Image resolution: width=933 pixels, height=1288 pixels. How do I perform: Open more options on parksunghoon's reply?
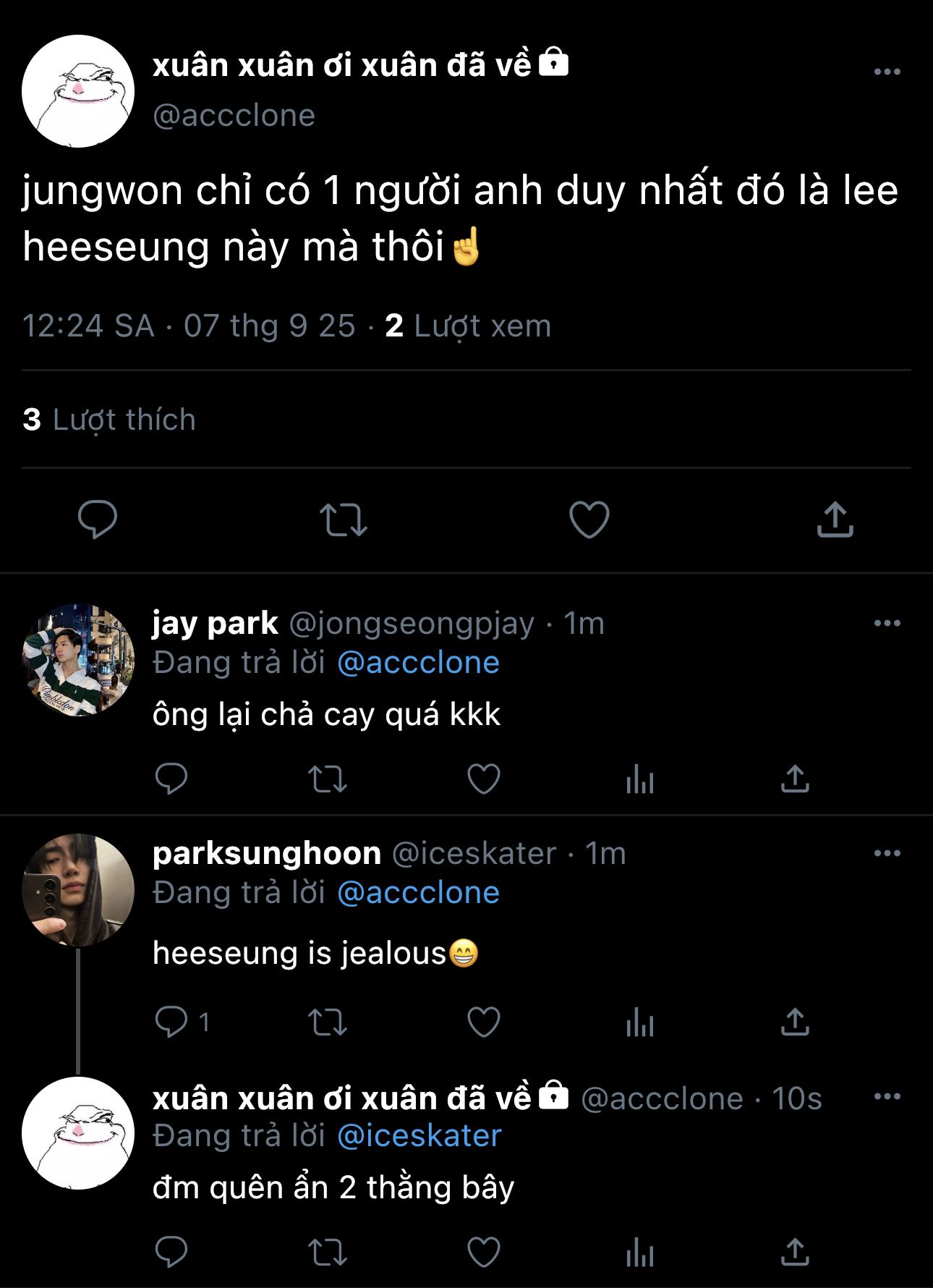click(x=887, y=853)
